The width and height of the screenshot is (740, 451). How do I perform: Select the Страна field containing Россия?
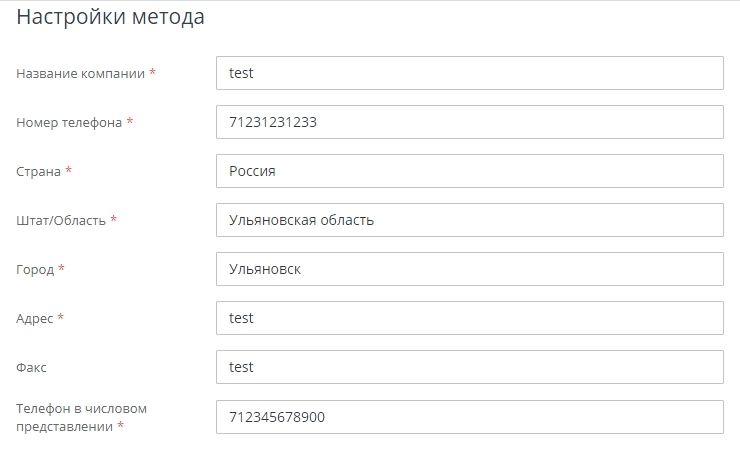(469, 171)
